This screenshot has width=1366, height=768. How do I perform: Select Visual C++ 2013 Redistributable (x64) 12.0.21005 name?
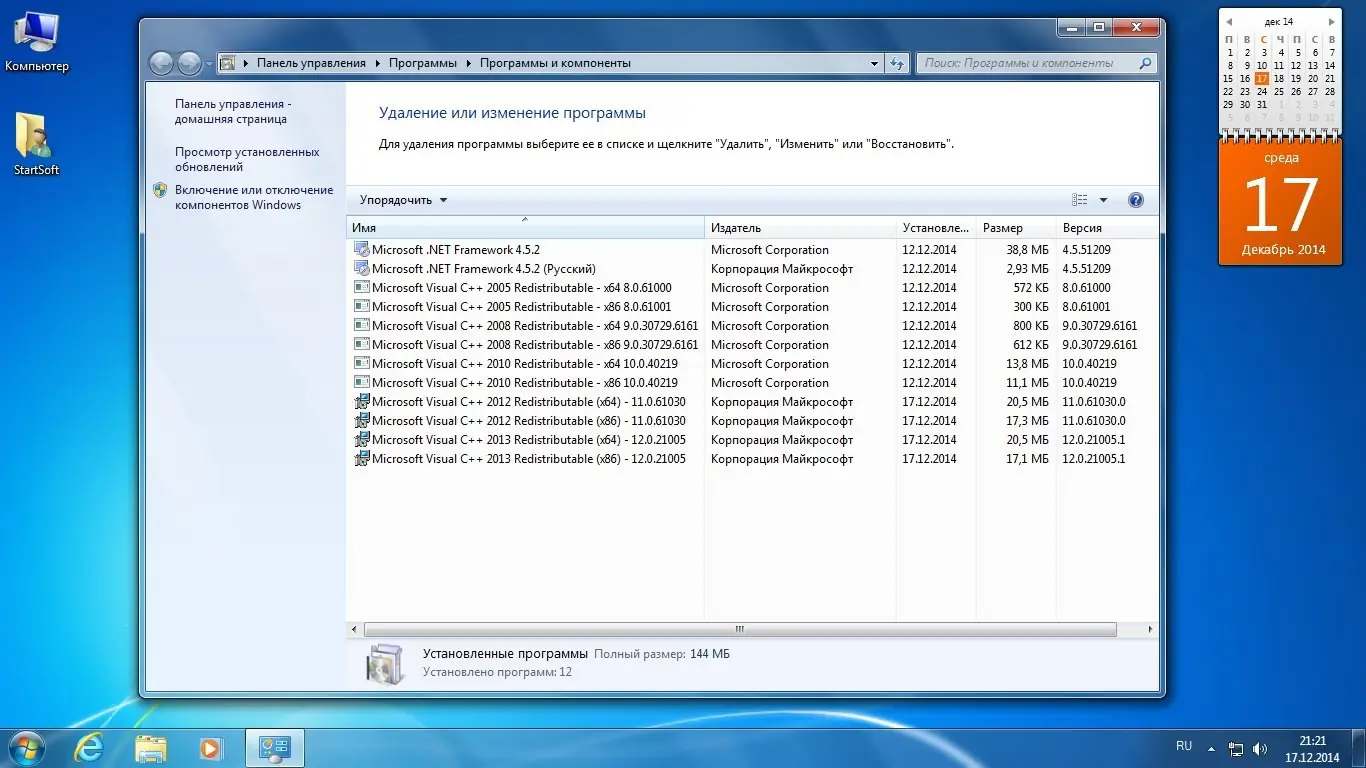(x=529, y=440)
